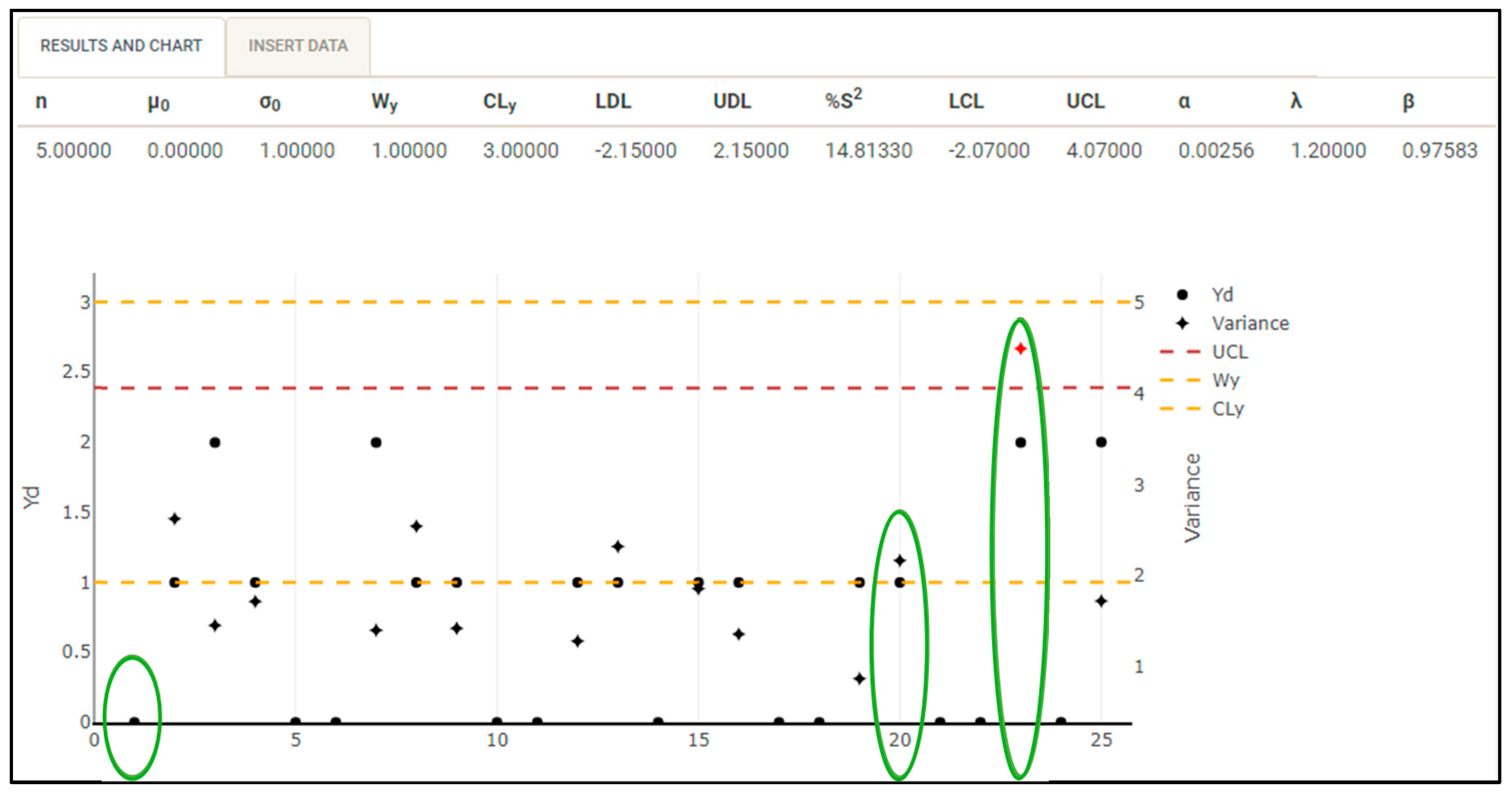Click Yd zero point at sample 1

135,722
